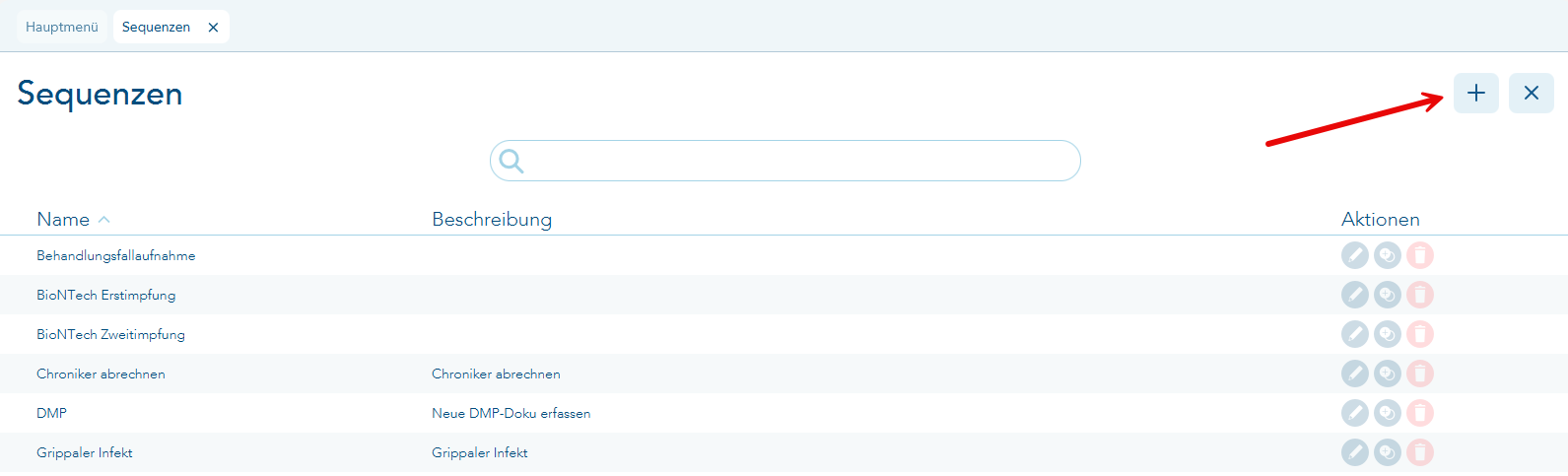Delete BioNTech Zweitimpfung sequence
Image resolution: width=1568 pixels, height=476 pixels.
pyautogui.click(x=1420, y=334)
